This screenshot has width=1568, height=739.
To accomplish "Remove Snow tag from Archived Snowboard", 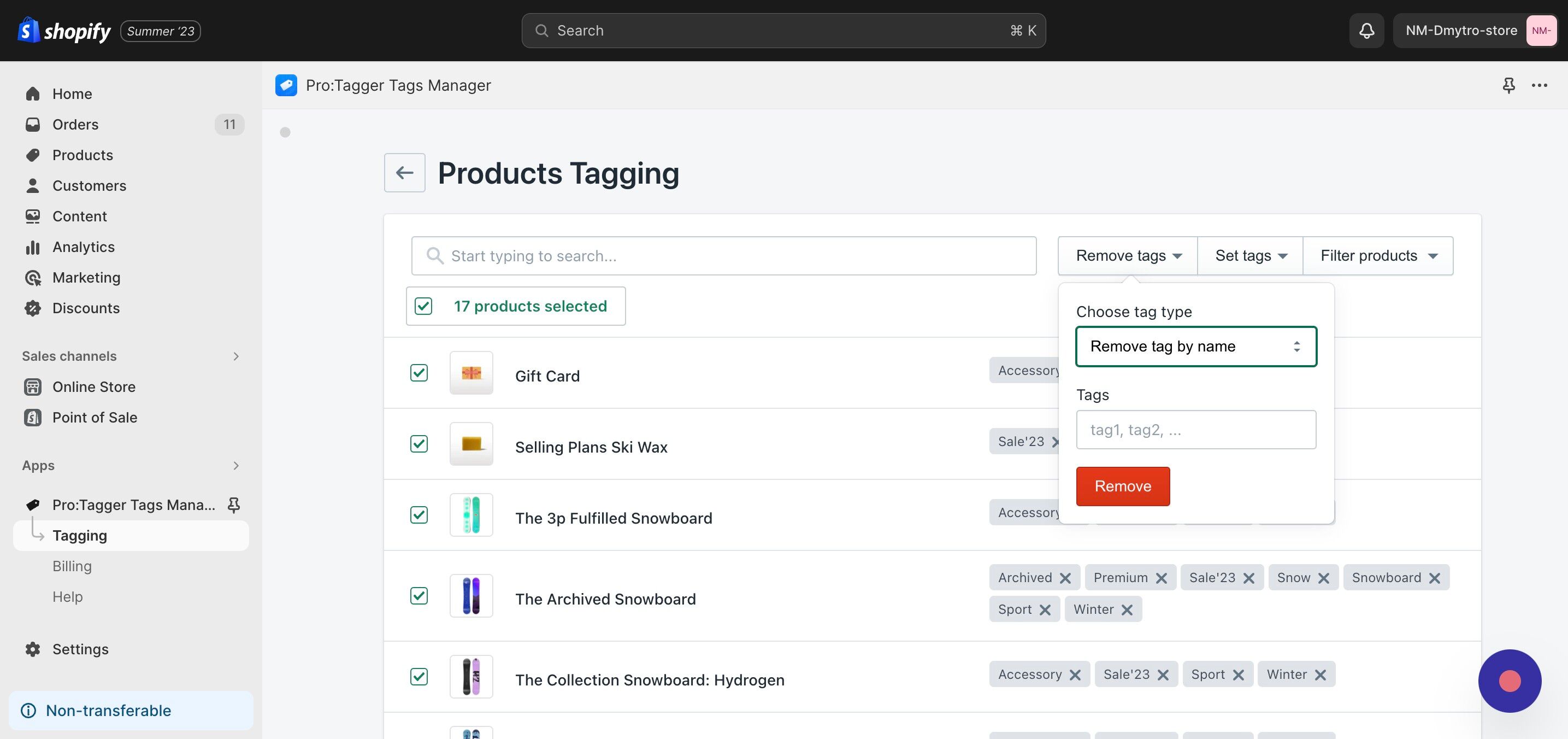I will [x=1323, y=578].
